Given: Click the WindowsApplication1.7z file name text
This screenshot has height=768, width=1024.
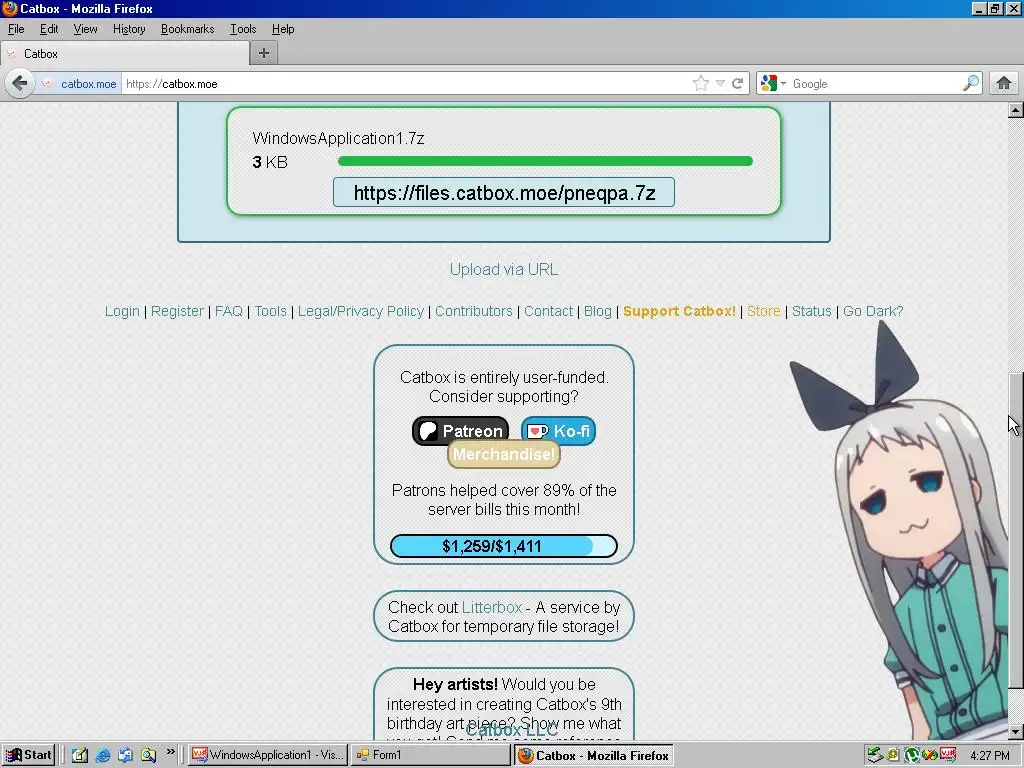Looking at the screenshot, I should (338, 138).
